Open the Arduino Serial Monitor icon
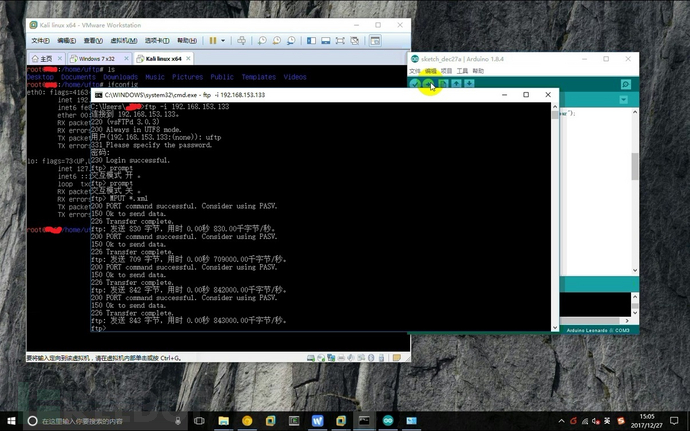Image resolution: width=690 pixels, height=431 pixels. (626, 84)
